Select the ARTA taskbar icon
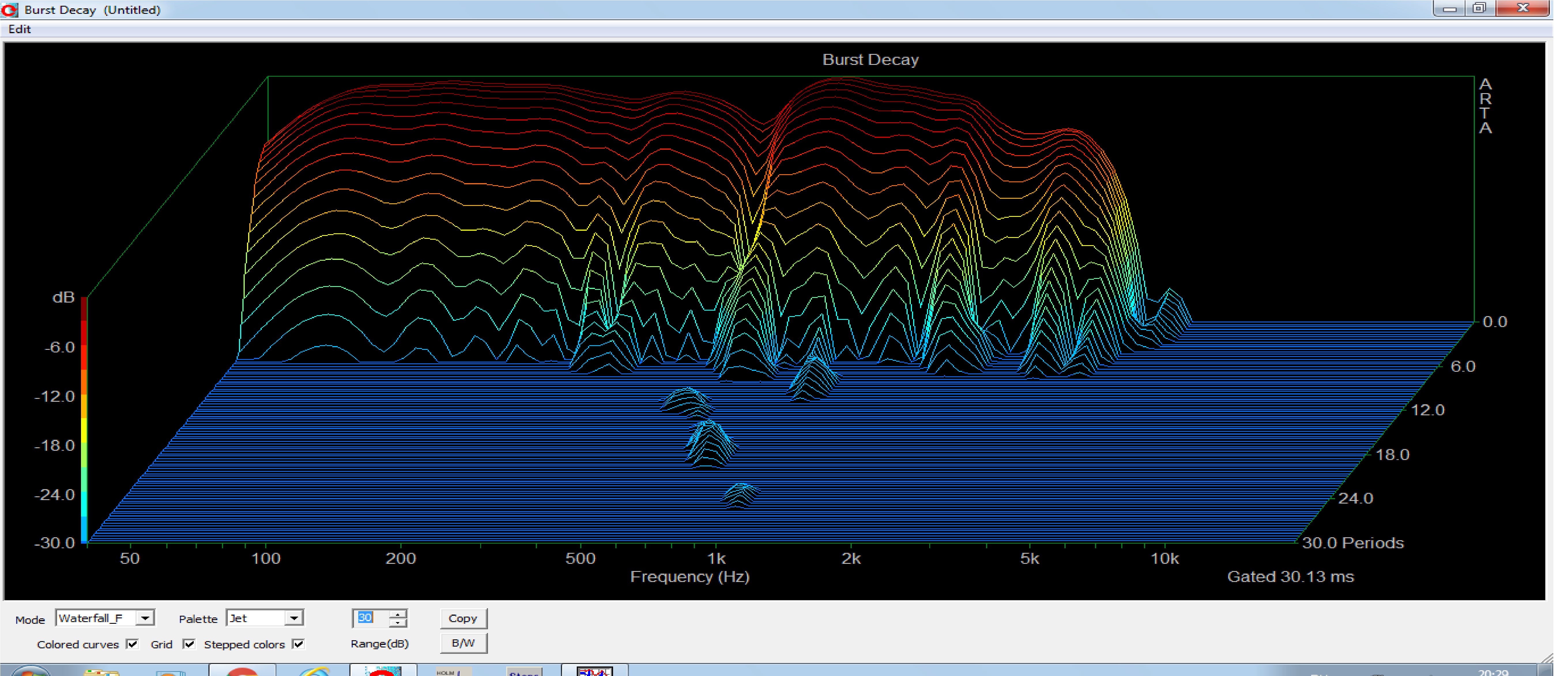1568x676 pixels. tap(383, 671)
